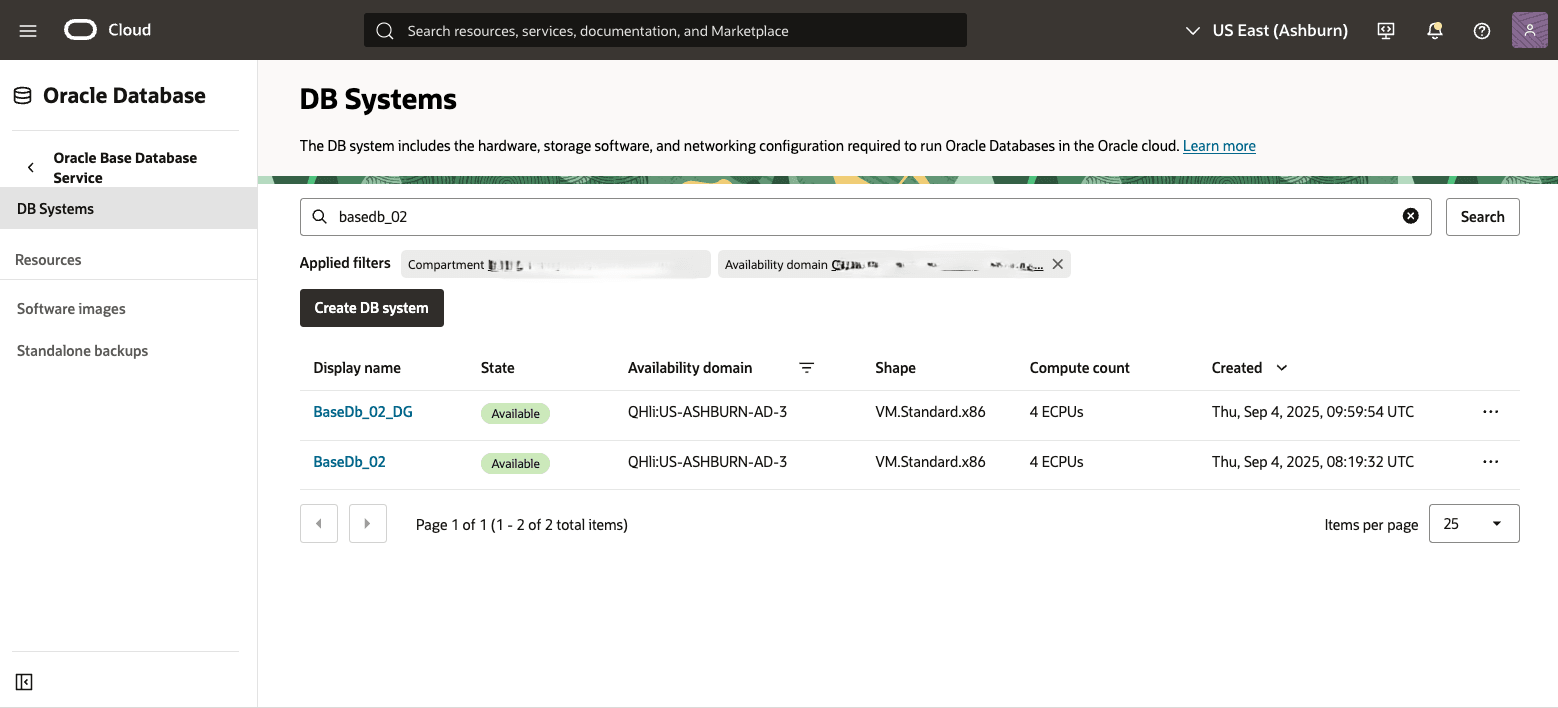Open the user profile avatar menu

point(1529,30)
